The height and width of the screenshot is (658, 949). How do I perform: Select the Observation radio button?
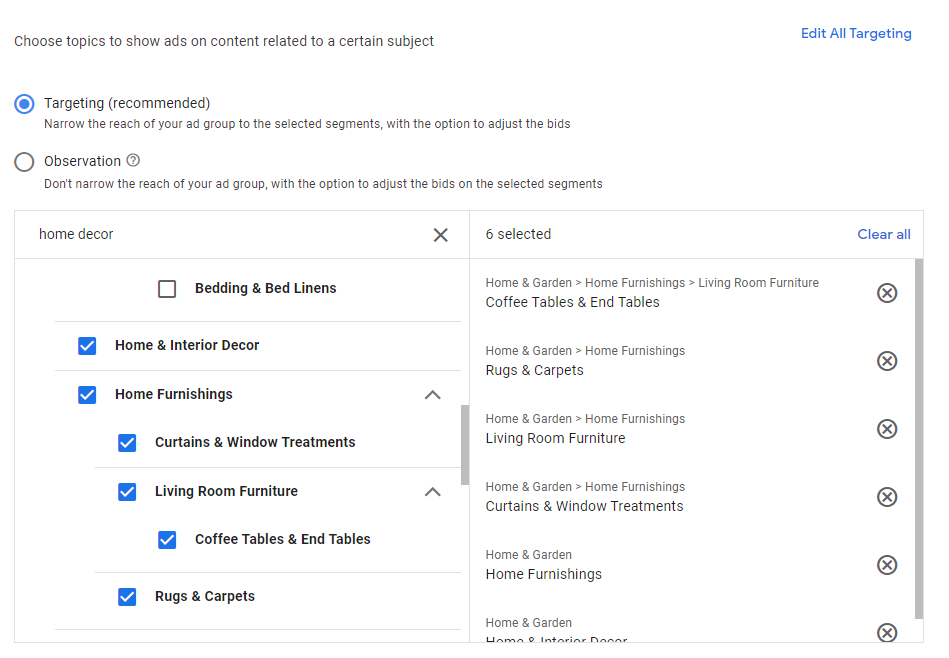click(25, 162)
